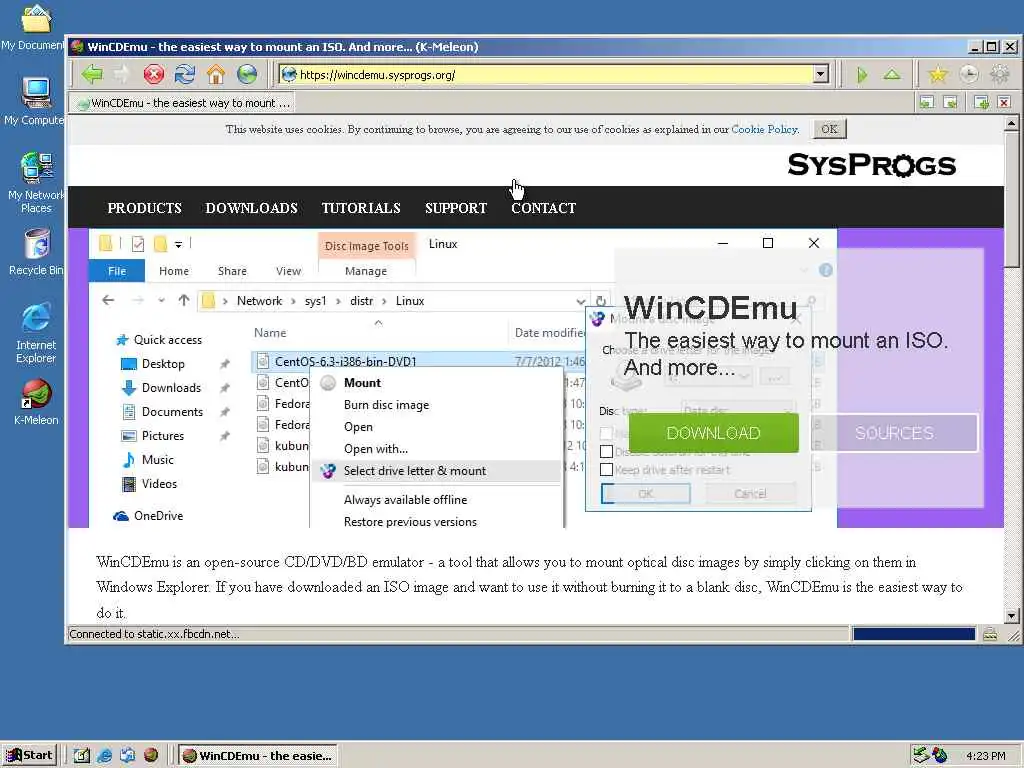Click the 4:23 PM system clock
The width and height of the screenshot is (1024, 768).
point(985,756)
